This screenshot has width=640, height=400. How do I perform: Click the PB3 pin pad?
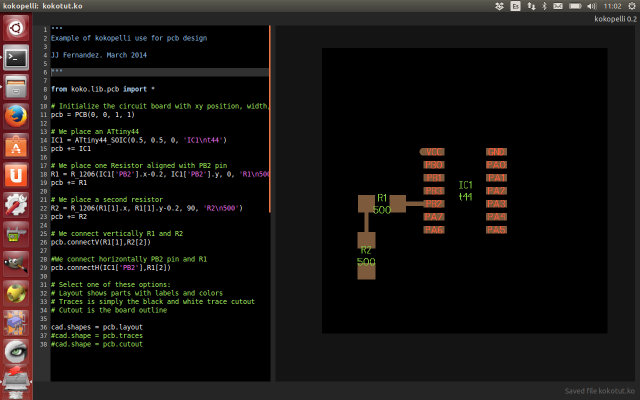(x=434, y=191)
